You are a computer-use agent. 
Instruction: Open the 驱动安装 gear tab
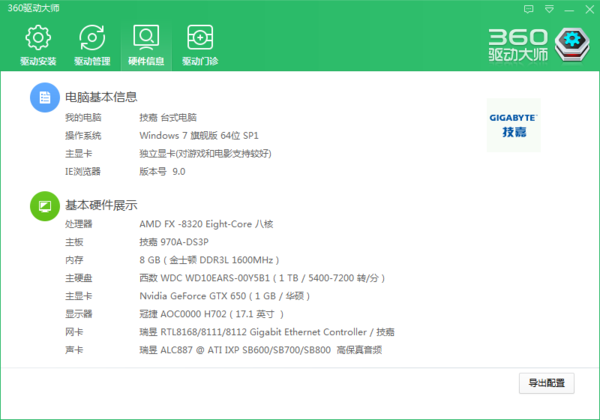(37, 46)
